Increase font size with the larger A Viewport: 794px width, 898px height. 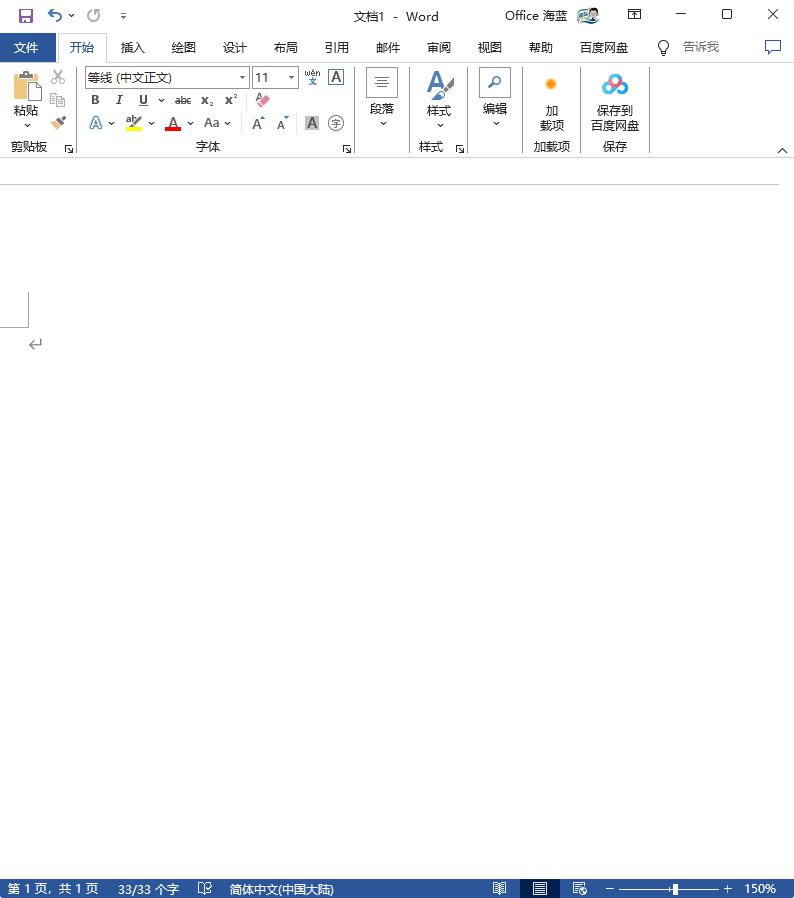coord(258,123)
